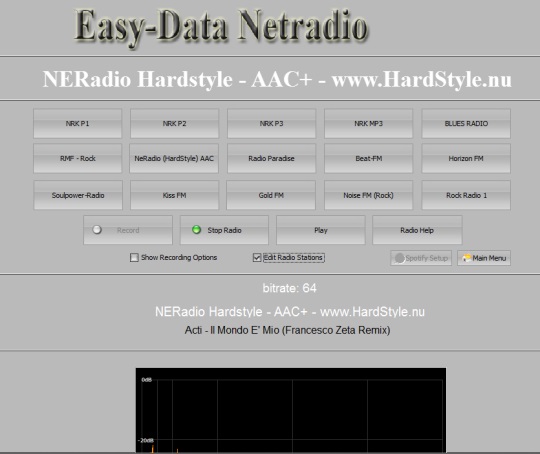
Task: Listen to Soulpower-Radio
Action: click(78, 195)
